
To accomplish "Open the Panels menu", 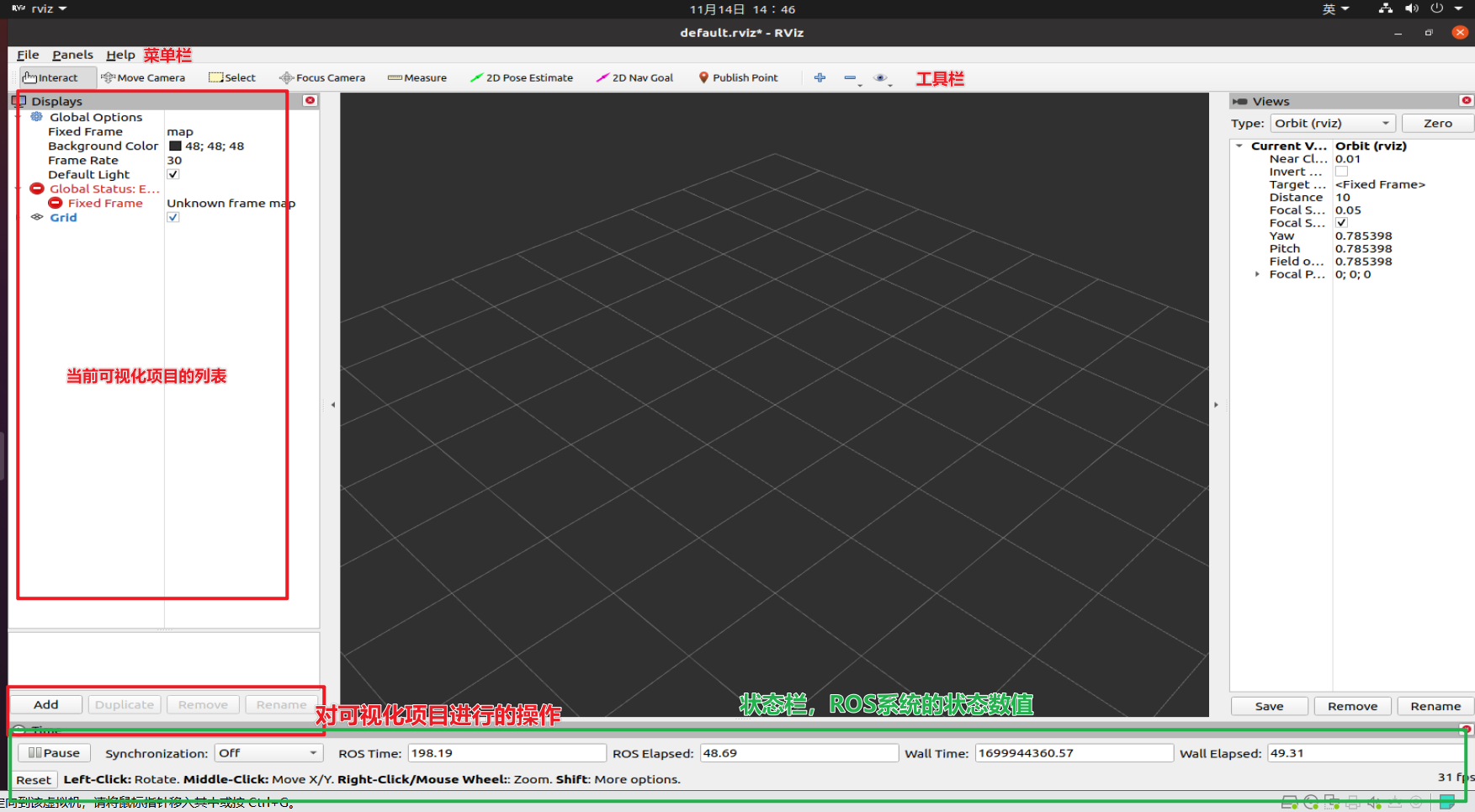I will (x=72, y=55).
